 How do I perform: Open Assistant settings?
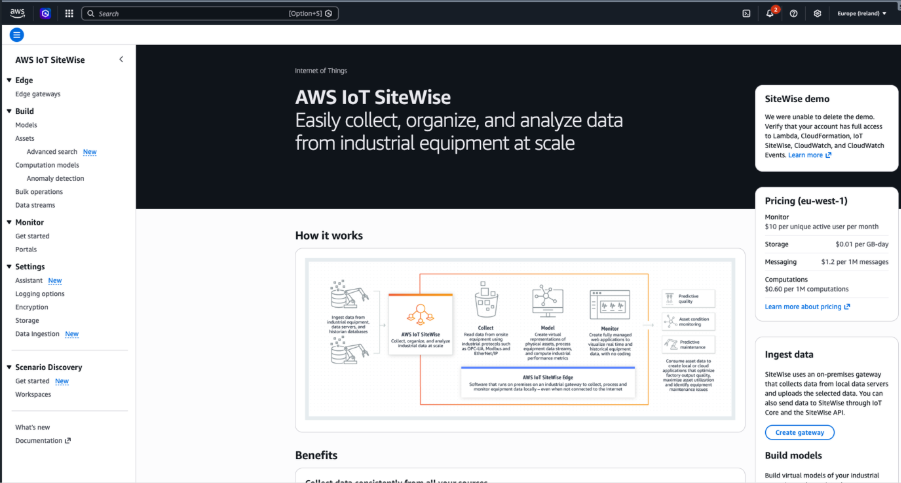click(x=29, y=280)
